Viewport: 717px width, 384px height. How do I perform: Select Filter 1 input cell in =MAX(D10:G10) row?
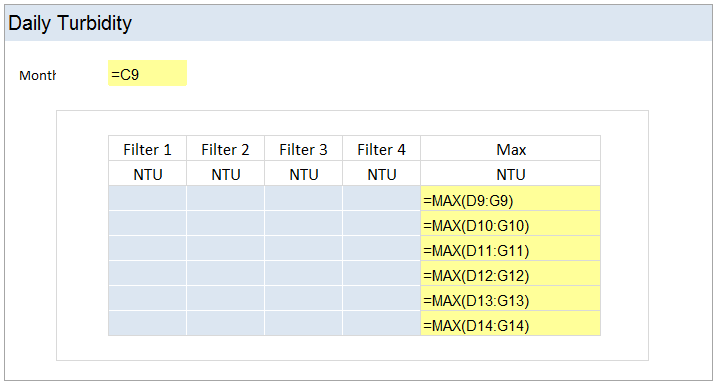pyautogui.click(x=147, y=223)
